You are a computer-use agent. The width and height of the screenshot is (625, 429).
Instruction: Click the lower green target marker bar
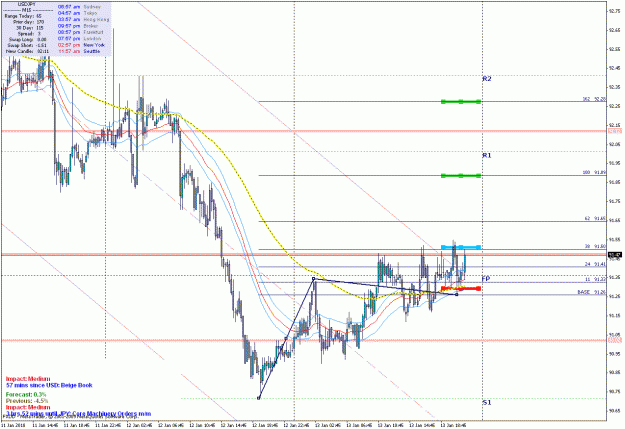tap(461, 175)
